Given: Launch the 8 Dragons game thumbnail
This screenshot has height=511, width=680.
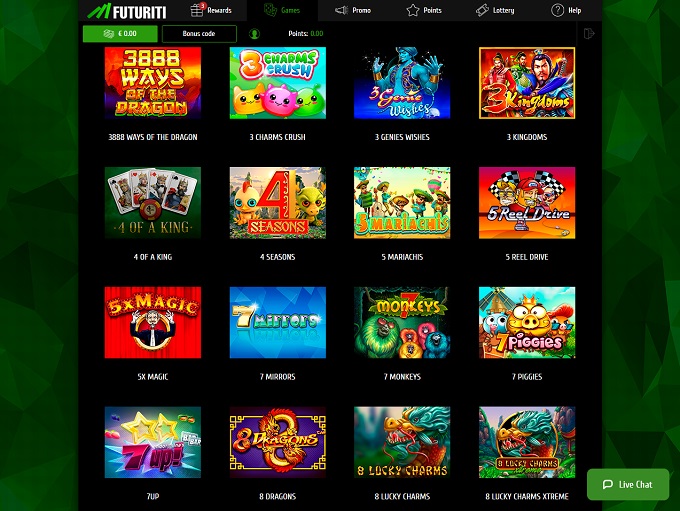Looking at the screenshot, I should pyautogui.click(x=278, y=442).
